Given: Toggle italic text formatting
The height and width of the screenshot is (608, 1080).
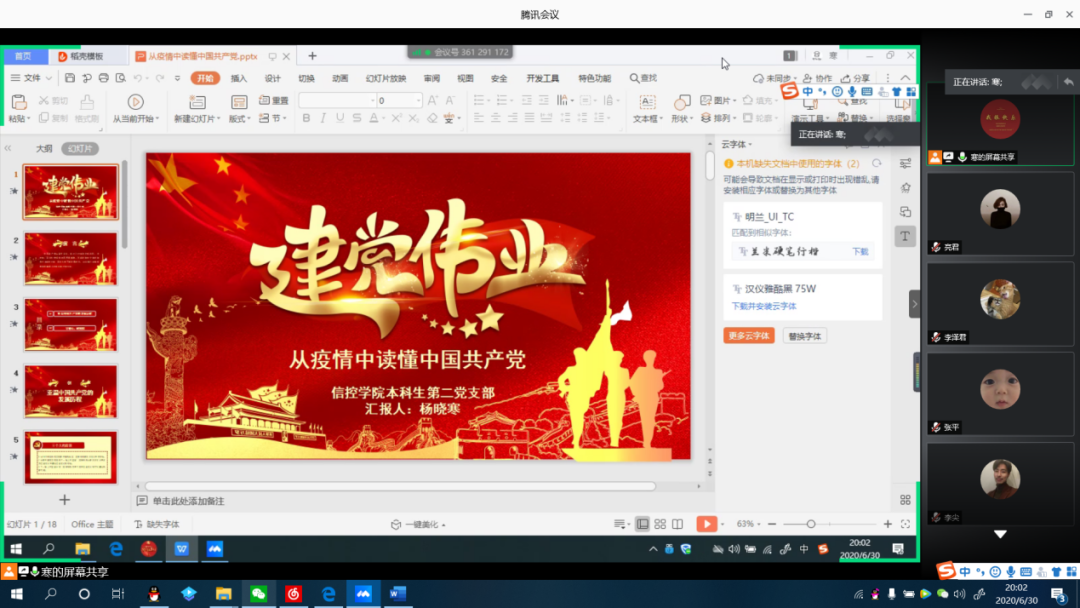Looking at the screenshot, I should point(322,118).
